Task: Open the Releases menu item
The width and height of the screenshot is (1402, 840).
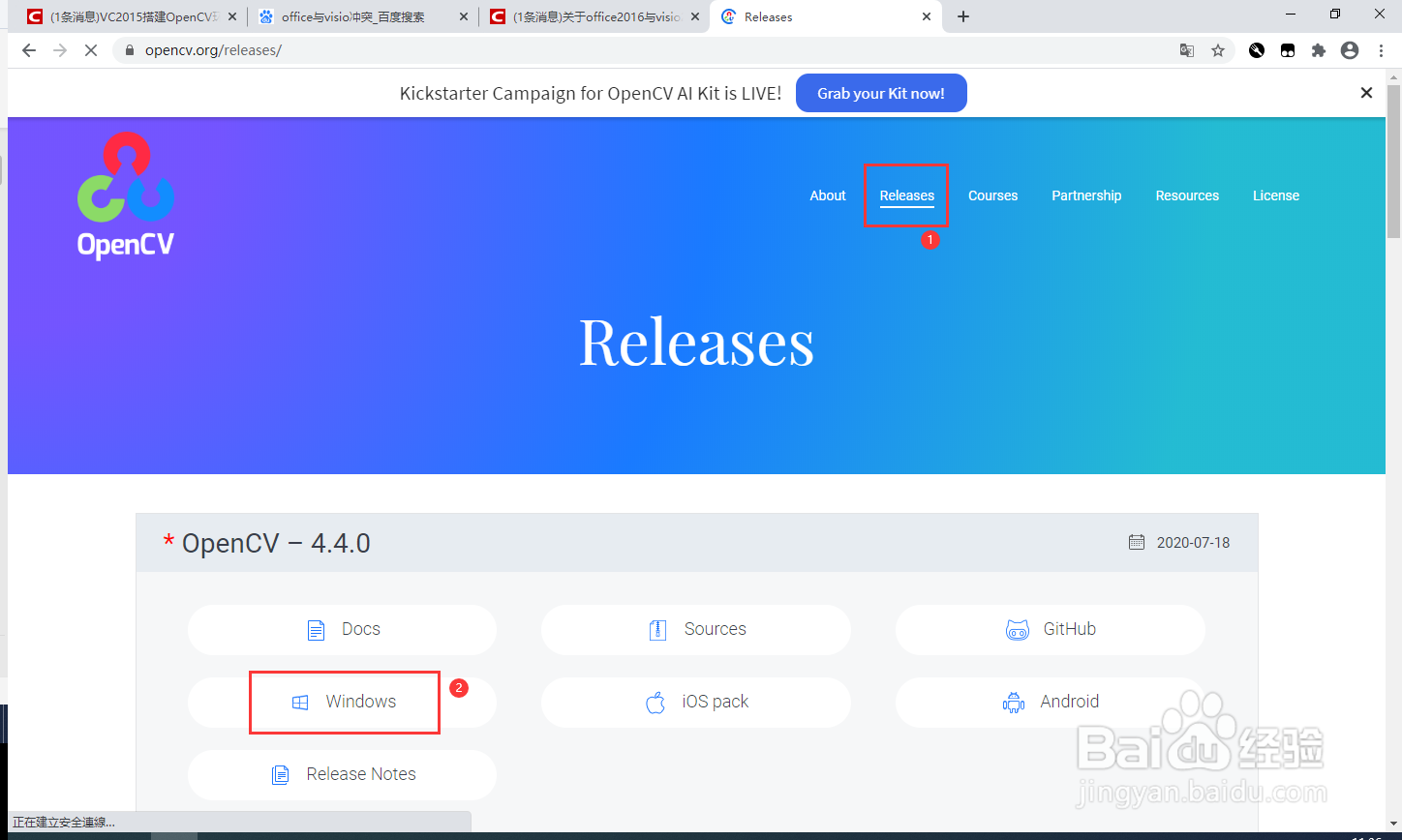Action: pos(907,195)
